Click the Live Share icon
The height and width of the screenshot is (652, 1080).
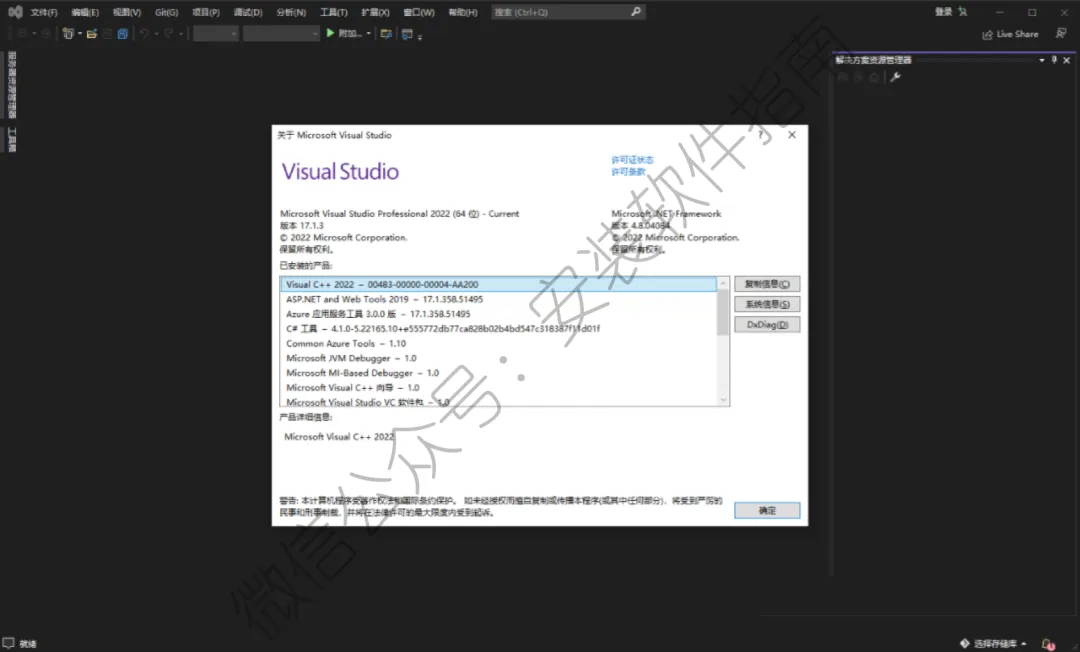[987, 34]
